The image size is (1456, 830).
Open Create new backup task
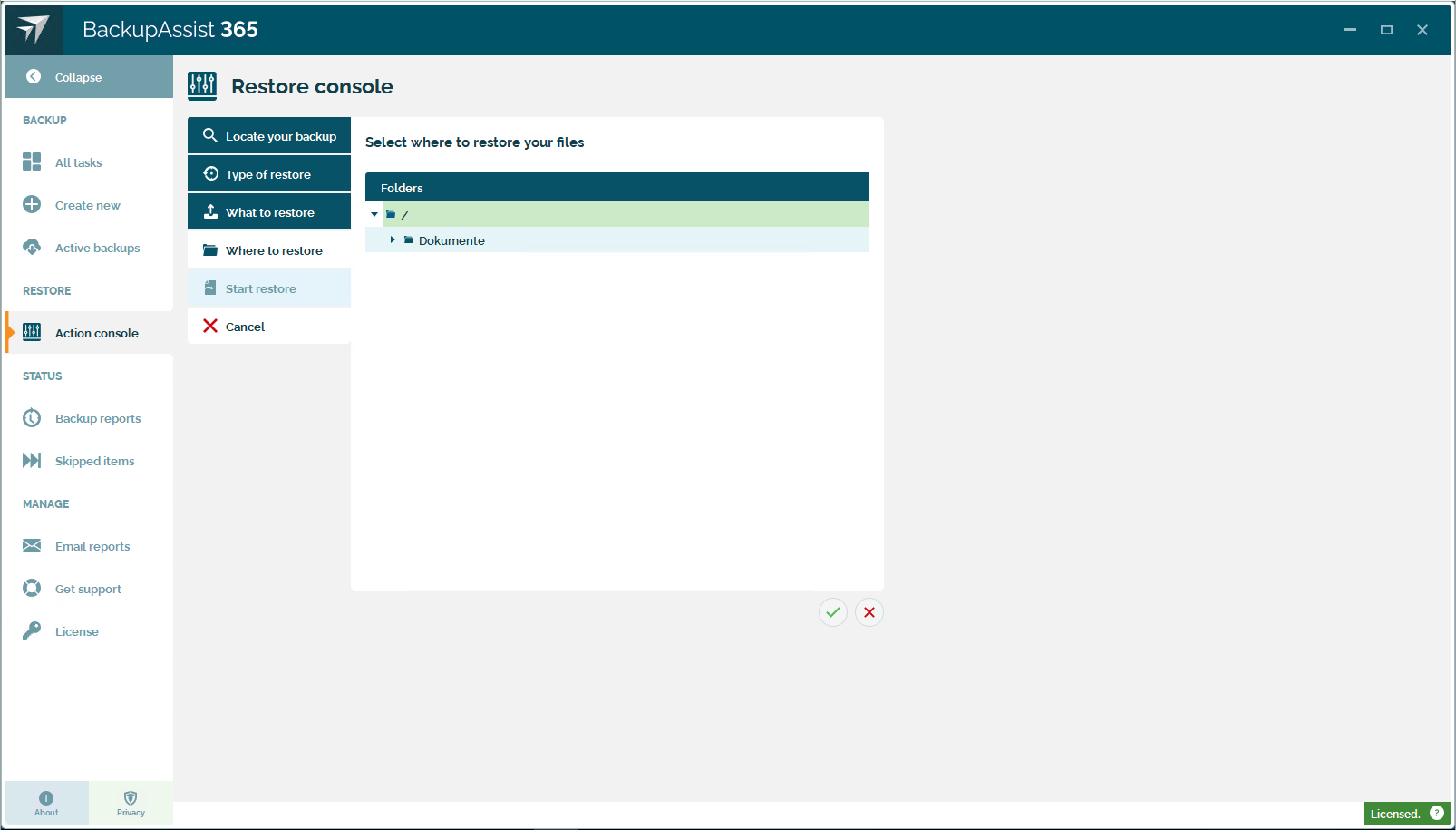[x=88, y=206]
